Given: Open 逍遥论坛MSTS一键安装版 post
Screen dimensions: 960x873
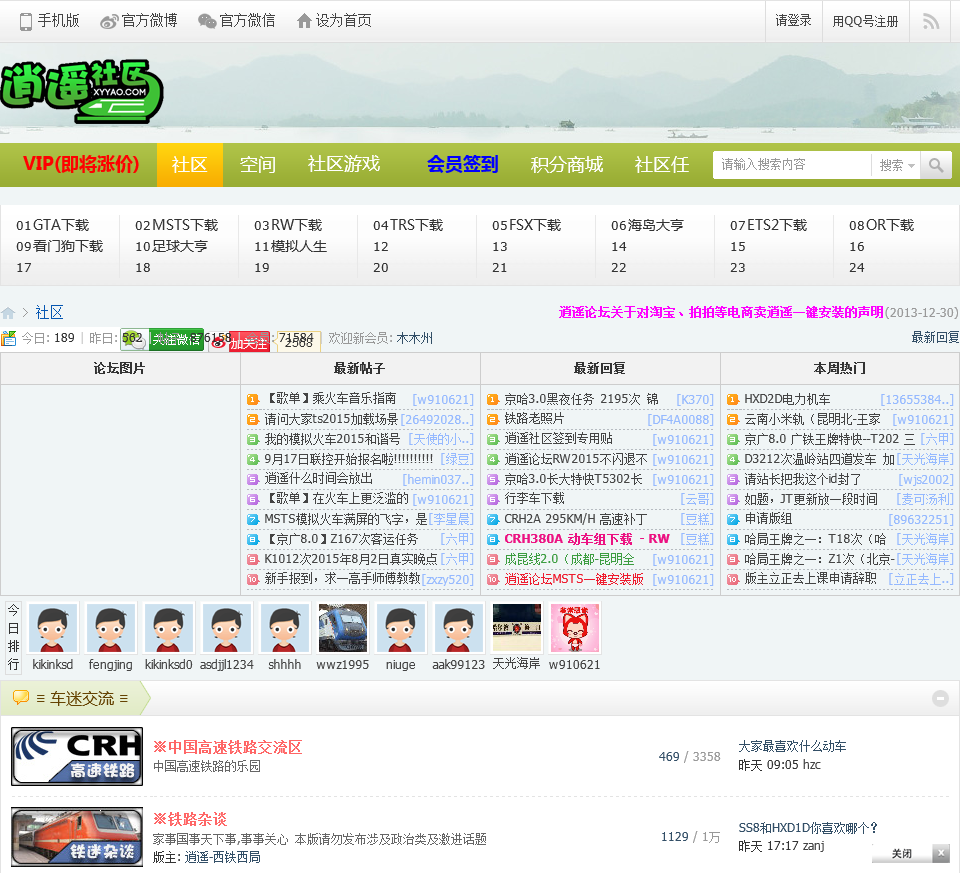Looking at the screenshot, I should coord(574,579).
